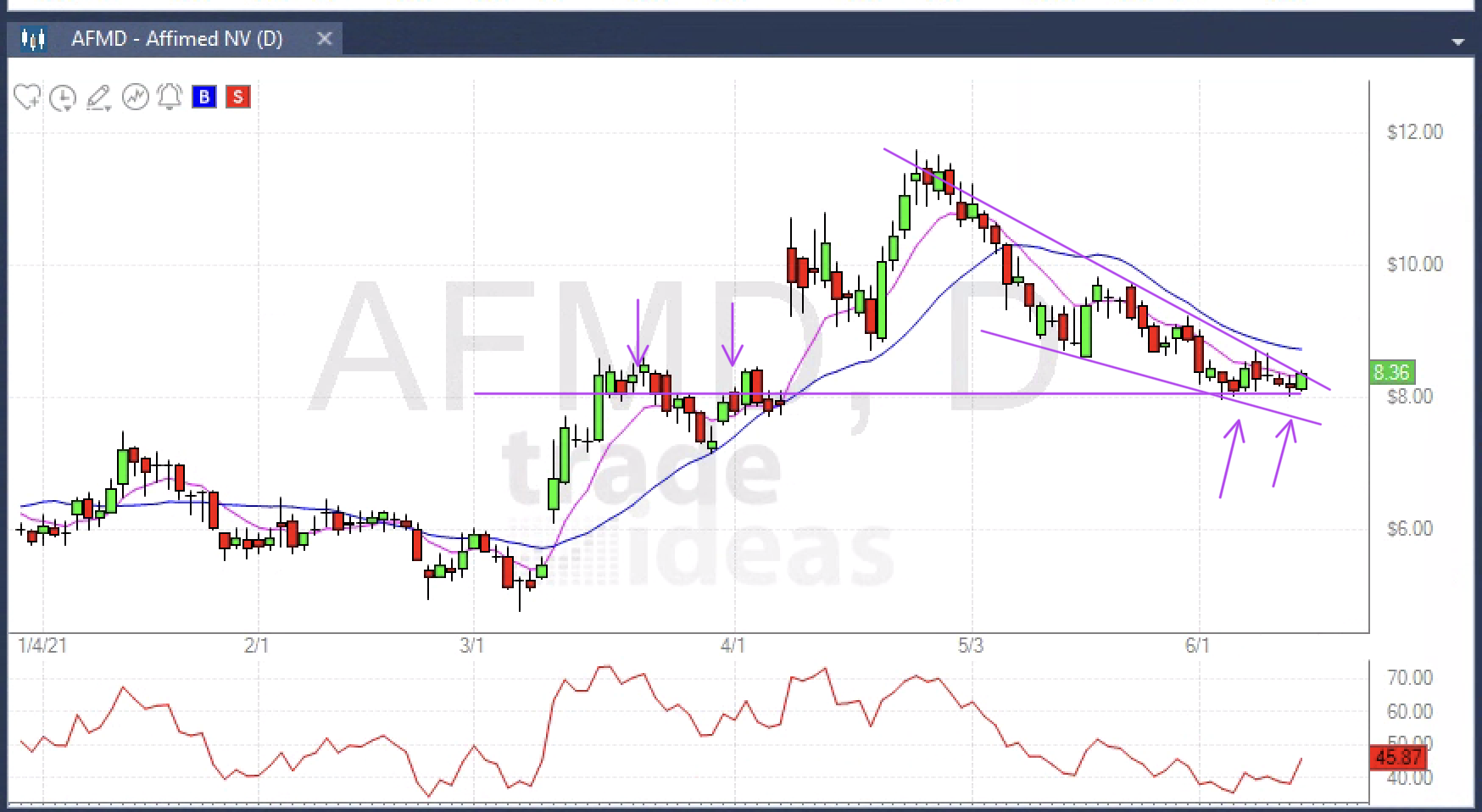Open the window options dropdown arrow
This screenshot has height=812, width=1482.
1458,41
